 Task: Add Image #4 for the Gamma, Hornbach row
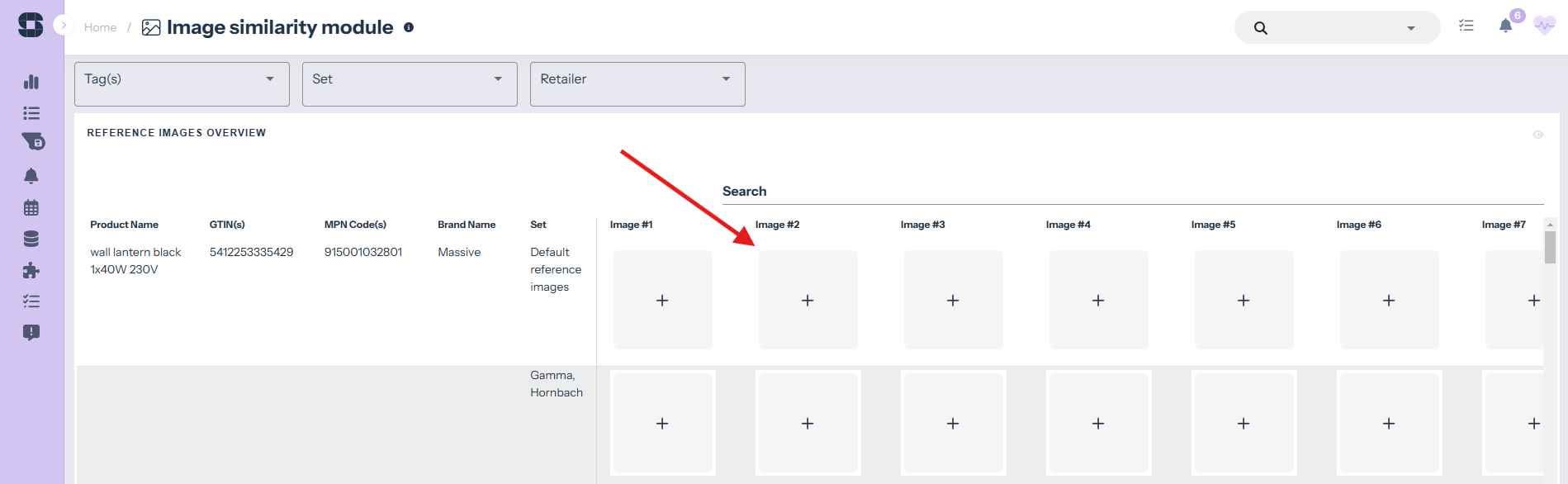point(1098,423)
